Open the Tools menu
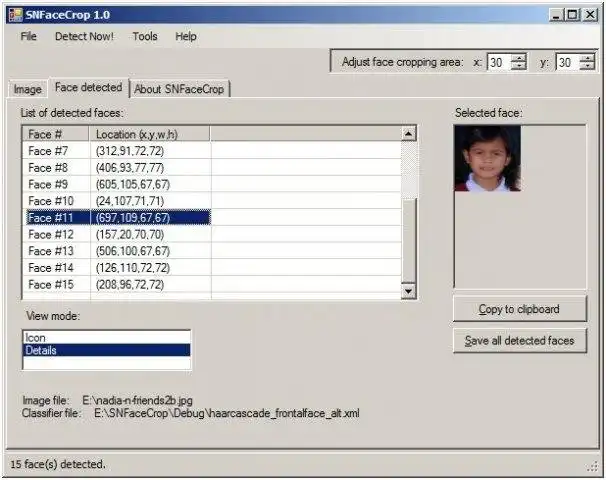The image size is (606, 480). click(145, 36)
